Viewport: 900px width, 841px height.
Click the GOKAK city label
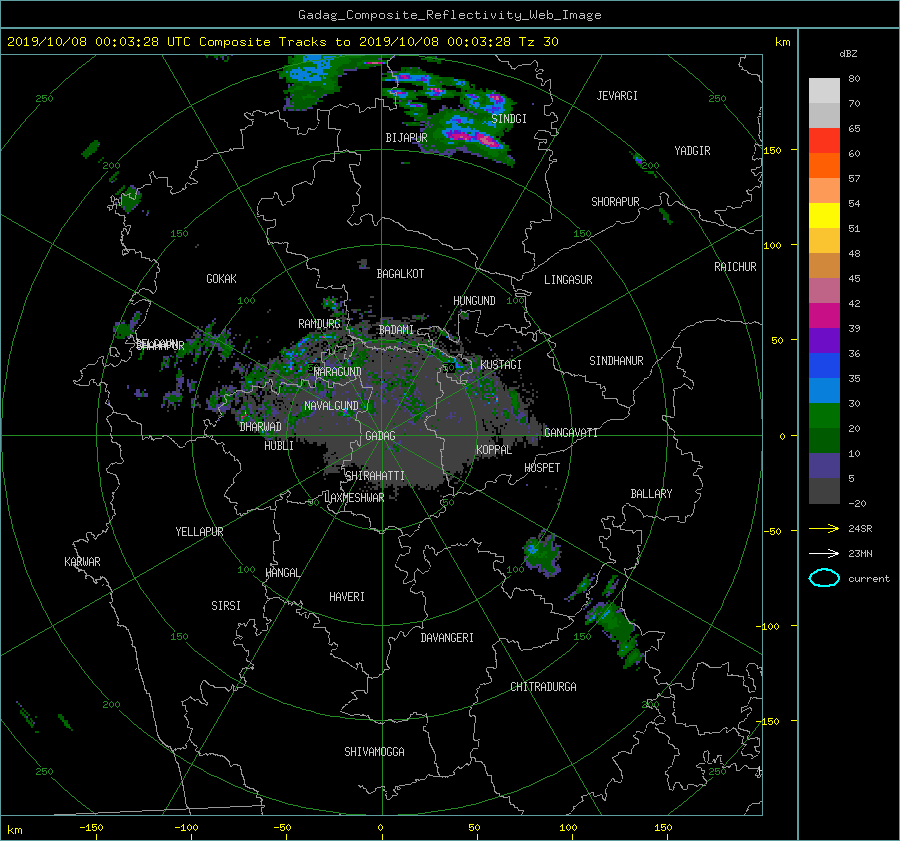tap(222, 279)
